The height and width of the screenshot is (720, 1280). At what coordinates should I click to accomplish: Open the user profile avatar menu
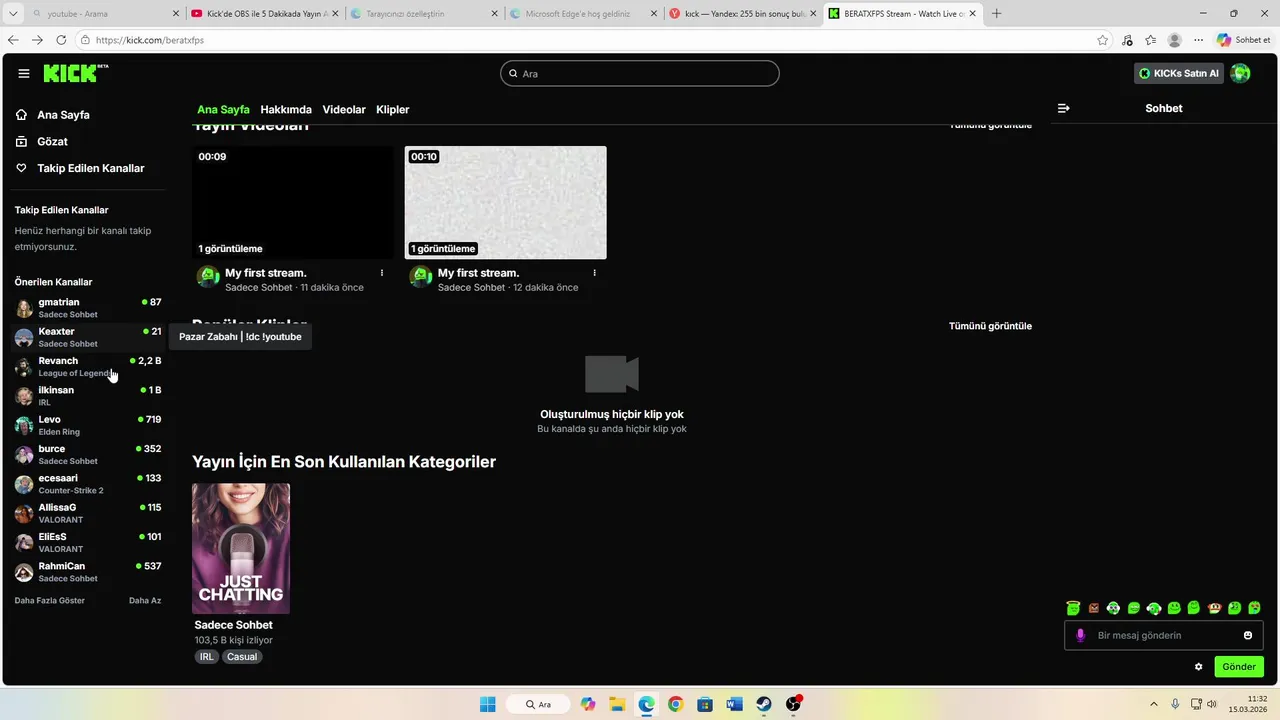point(1240,73)
